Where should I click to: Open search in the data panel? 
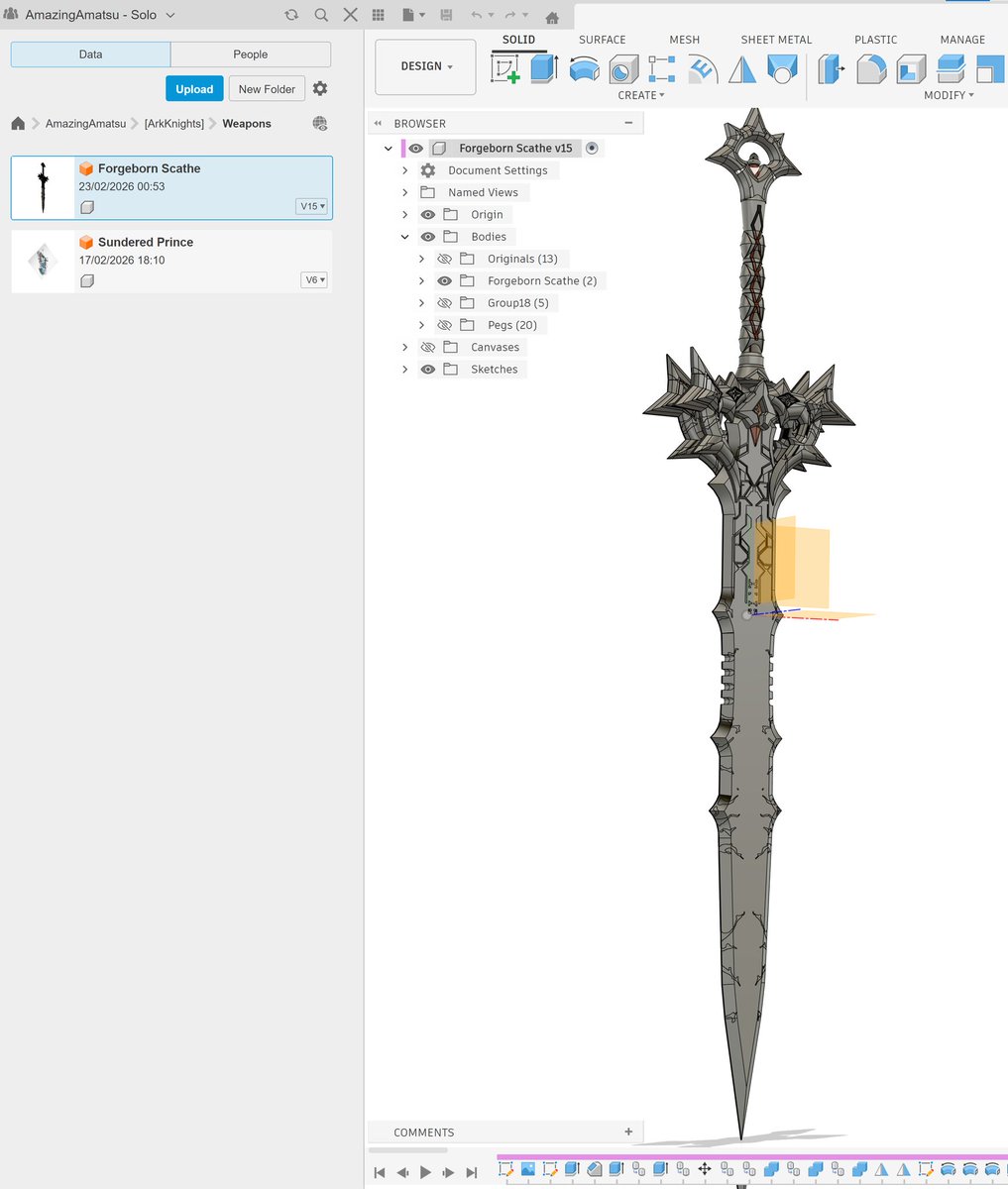pos(321,16)
